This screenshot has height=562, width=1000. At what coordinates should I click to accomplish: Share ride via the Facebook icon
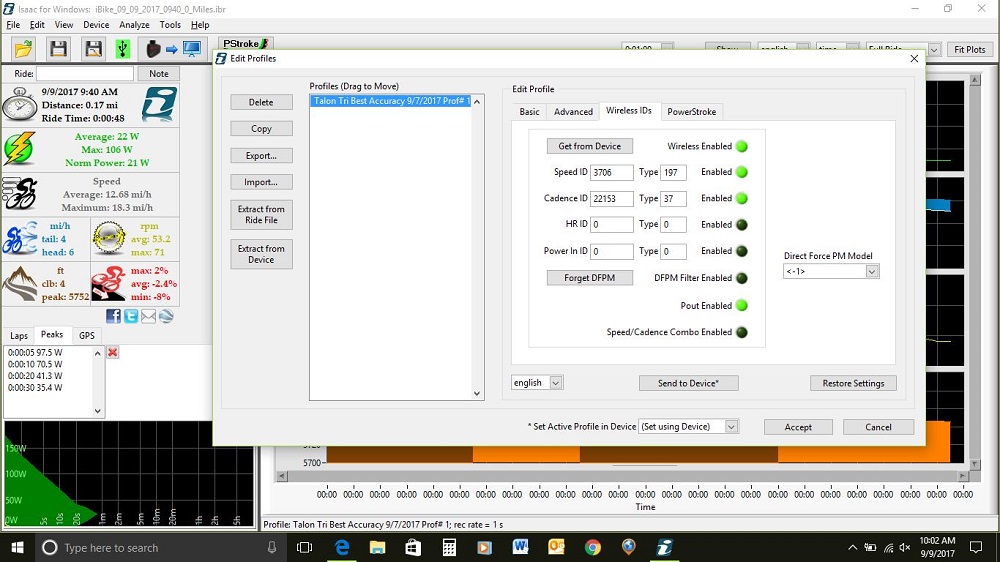pos(113,316)
